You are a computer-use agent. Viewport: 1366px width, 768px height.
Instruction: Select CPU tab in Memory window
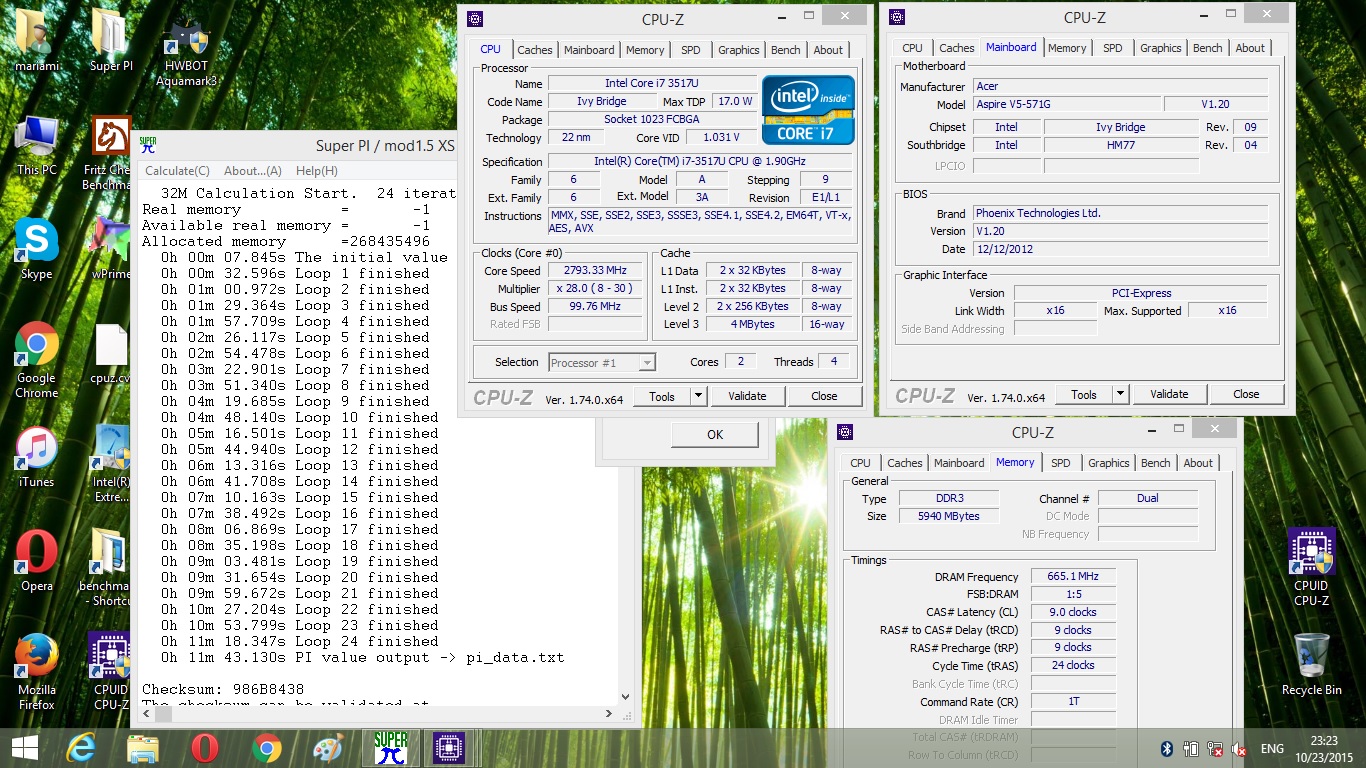(860, 463)
